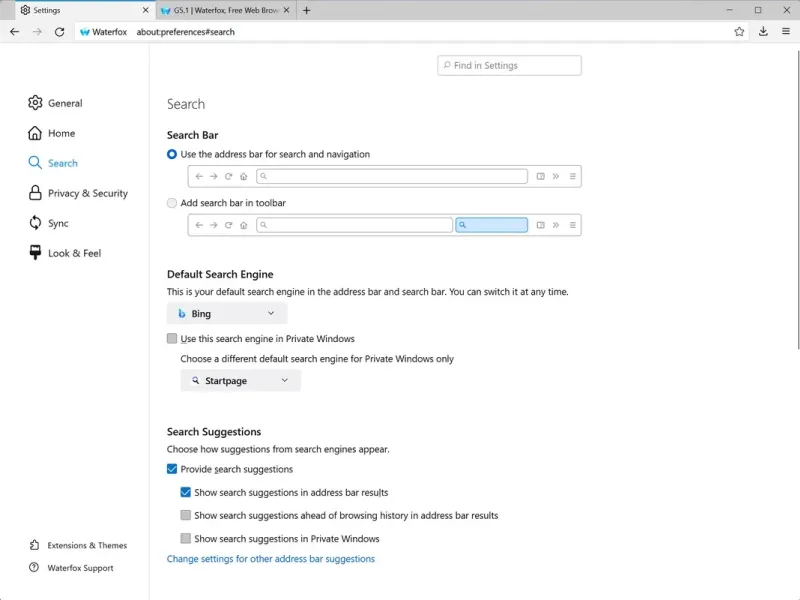Click the Privacy & Security lock icon

pyautogui.click(x=36, y=193)
